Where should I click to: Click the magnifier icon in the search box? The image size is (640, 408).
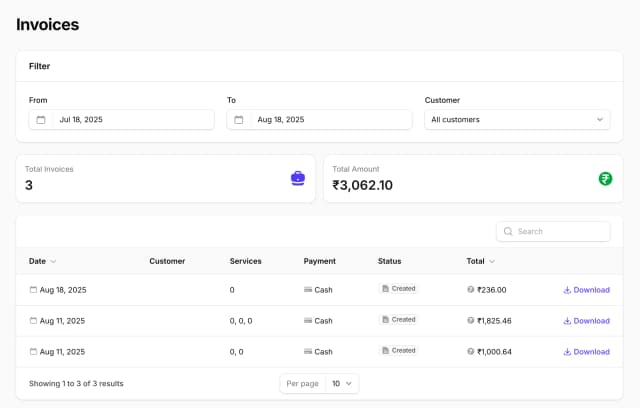[508, 231]
